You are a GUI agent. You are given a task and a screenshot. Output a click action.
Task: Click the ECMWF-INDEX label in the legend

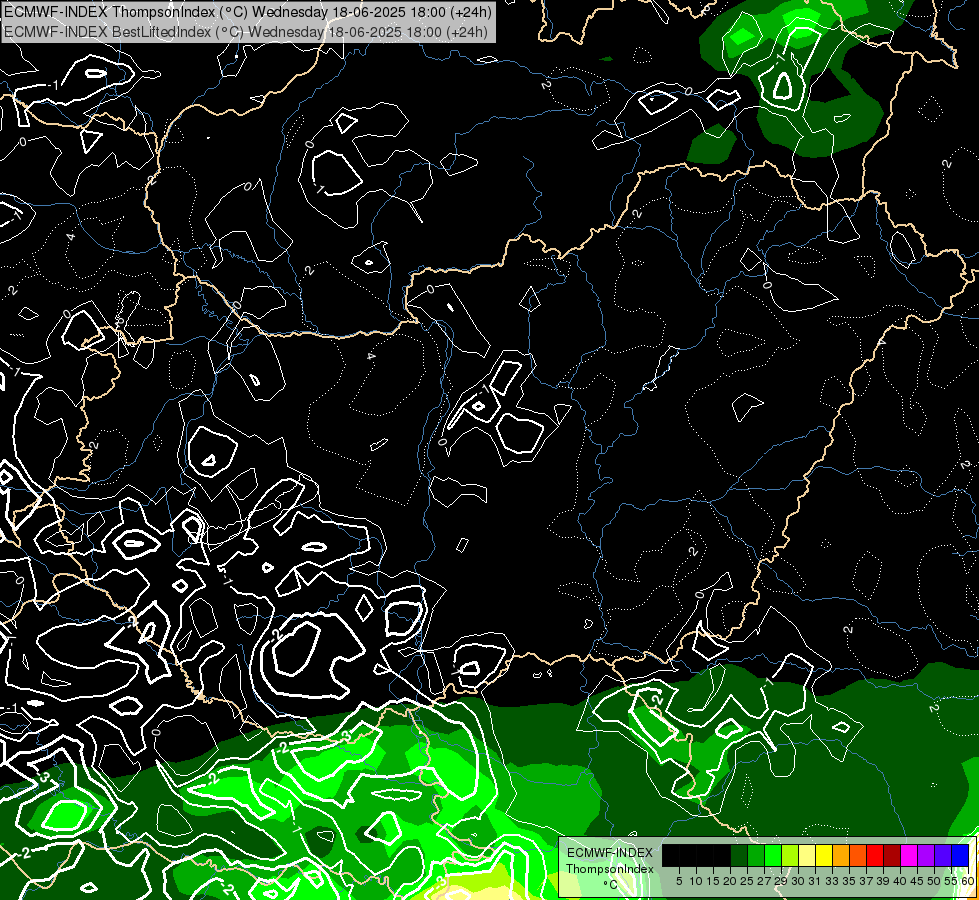pos(610,853)
